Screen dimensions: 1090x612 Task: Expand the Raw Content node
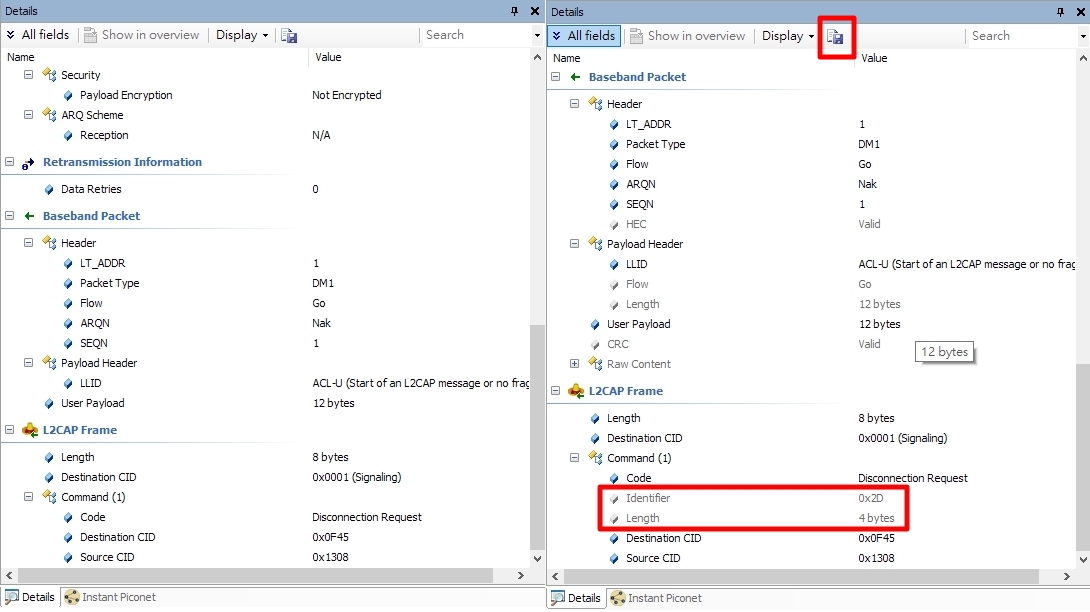point(575,364)
